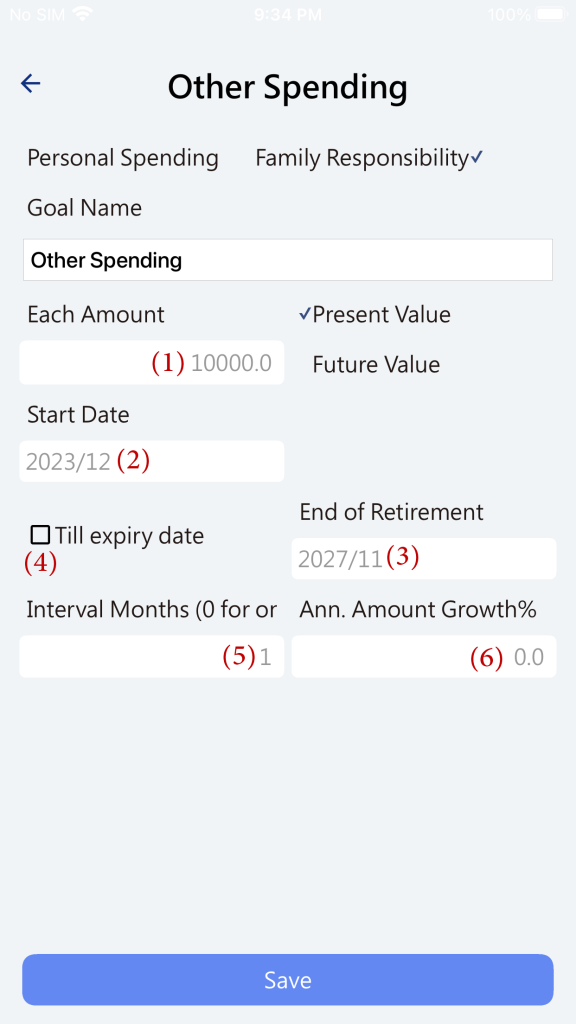
Task: Click the Save button
Action: (288, 980)
